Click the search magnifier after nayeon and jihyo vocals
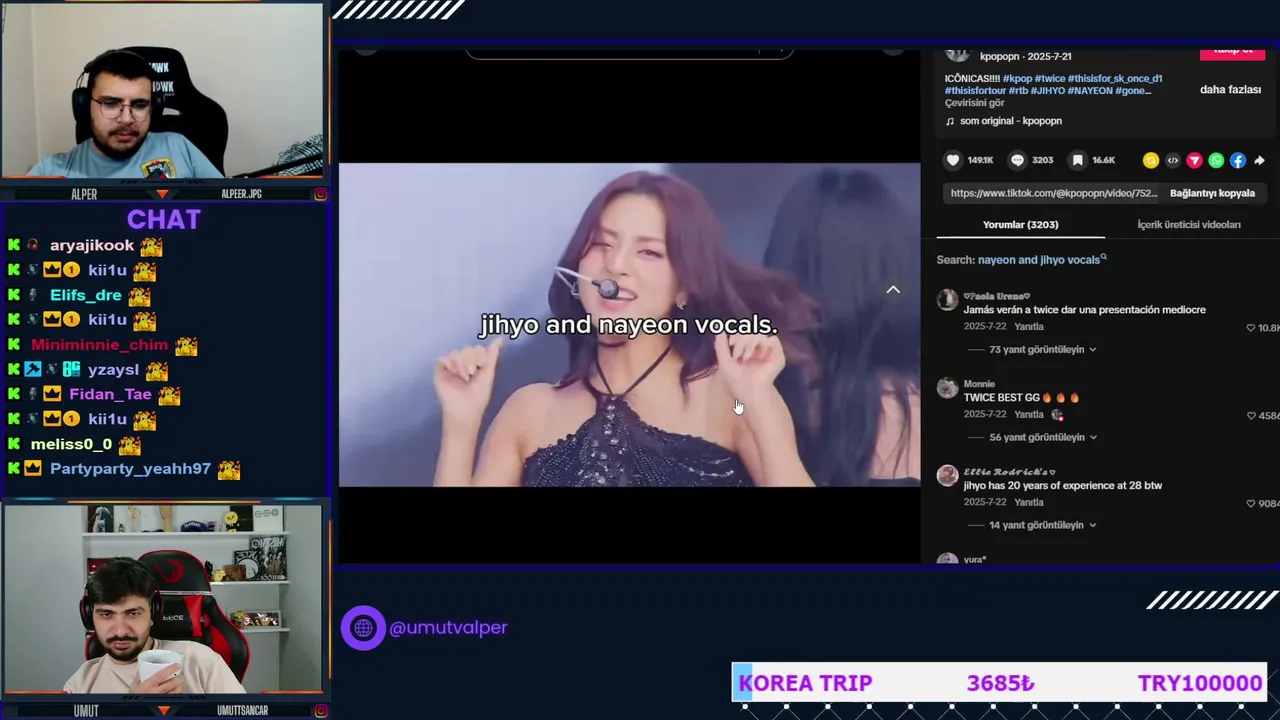 (1104, 257)
